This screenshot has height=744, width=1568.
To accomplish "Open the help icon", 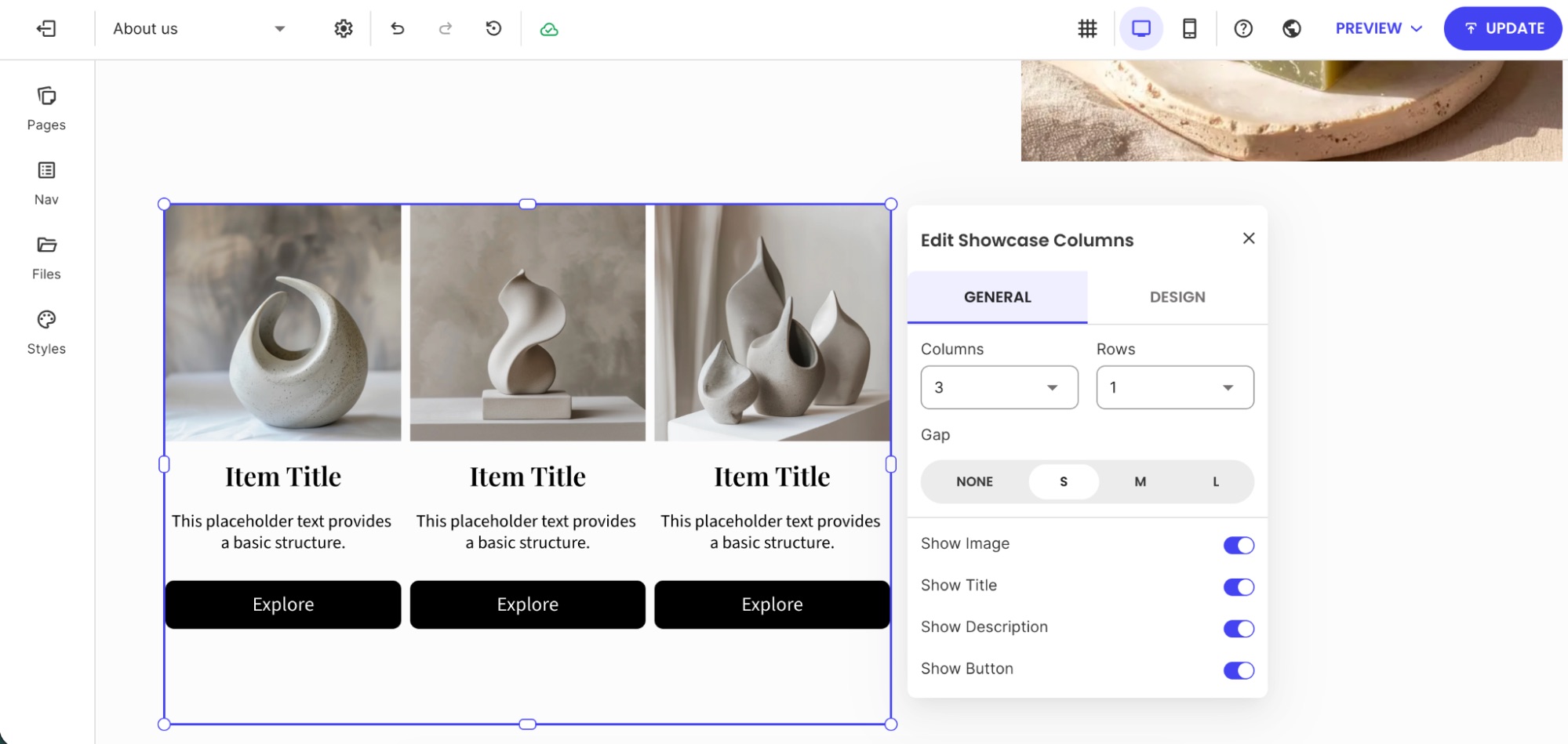I will coord(1243,29).
